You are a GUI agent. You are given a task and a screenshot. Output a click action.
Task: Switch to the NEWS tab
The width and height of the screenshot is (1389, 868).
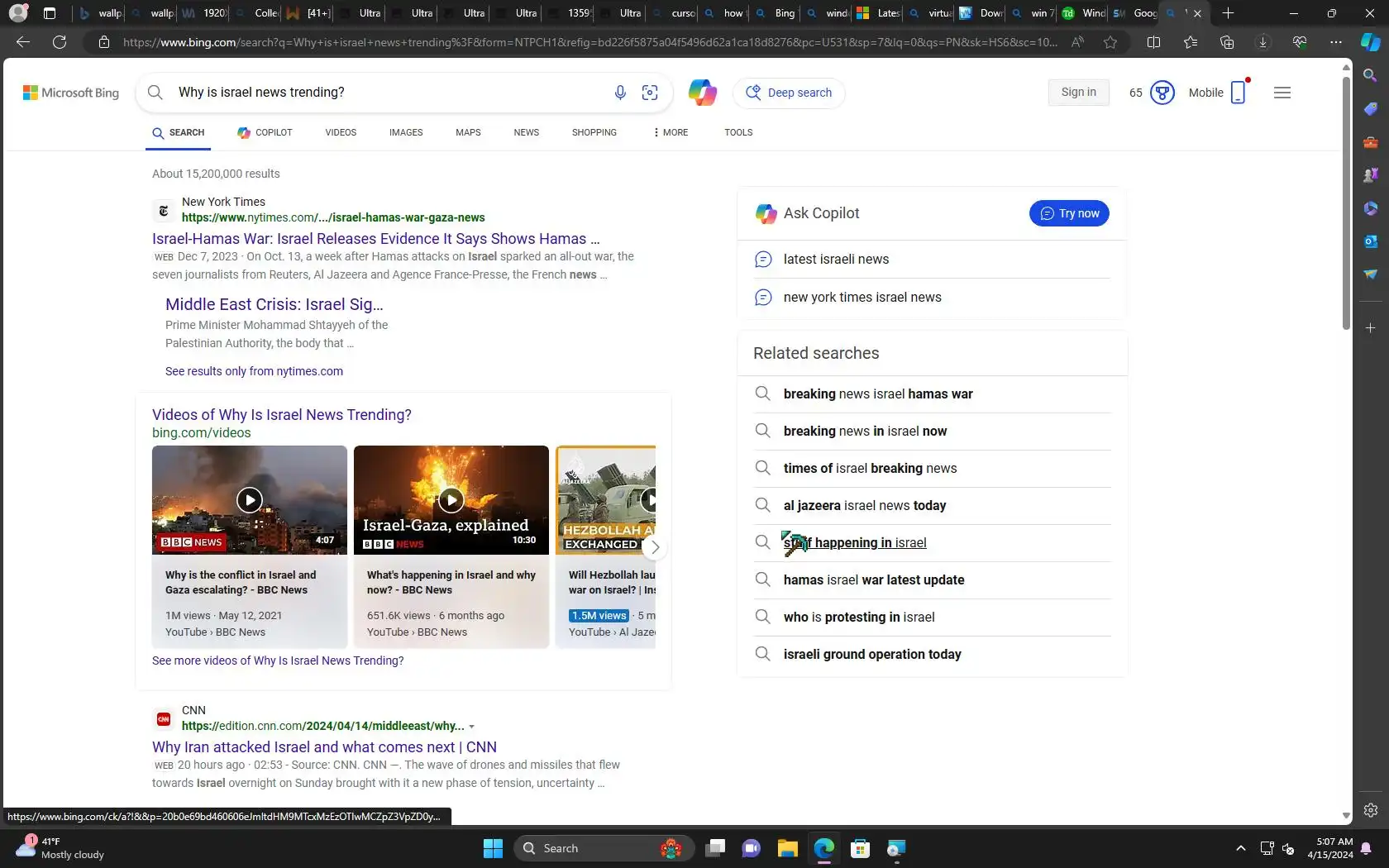(x=526, y=132)
